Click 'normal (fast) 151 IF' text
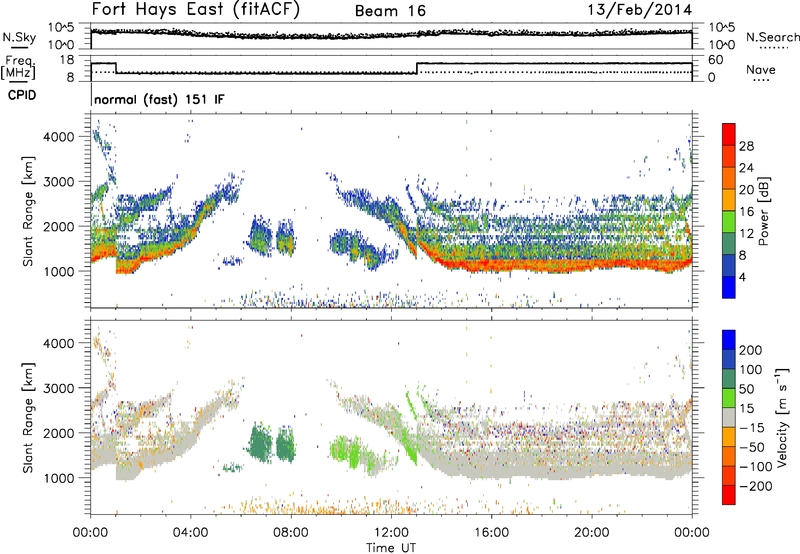This screenshot has width=800, height=554. click(159, 99)
